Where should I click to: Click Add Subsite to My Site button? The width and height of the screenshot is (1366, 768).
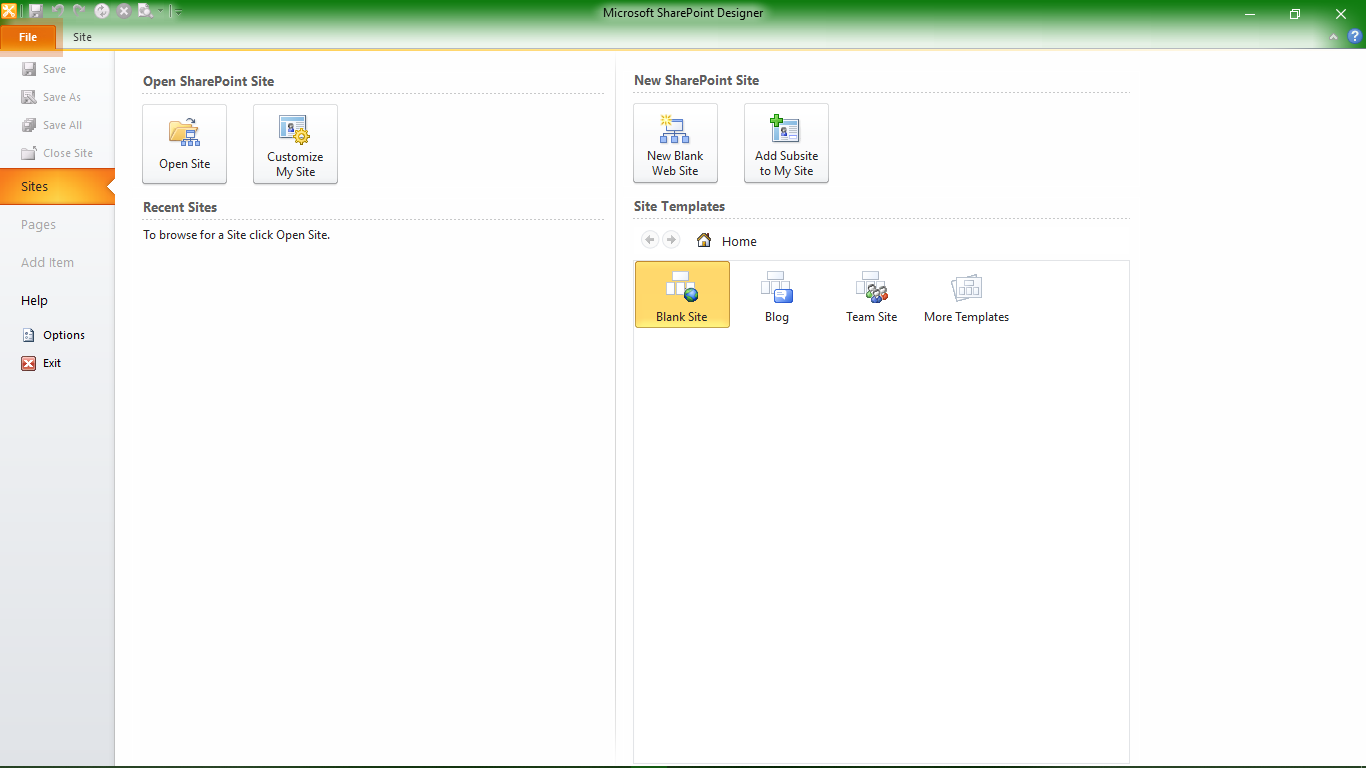click(x=786, y=143)
